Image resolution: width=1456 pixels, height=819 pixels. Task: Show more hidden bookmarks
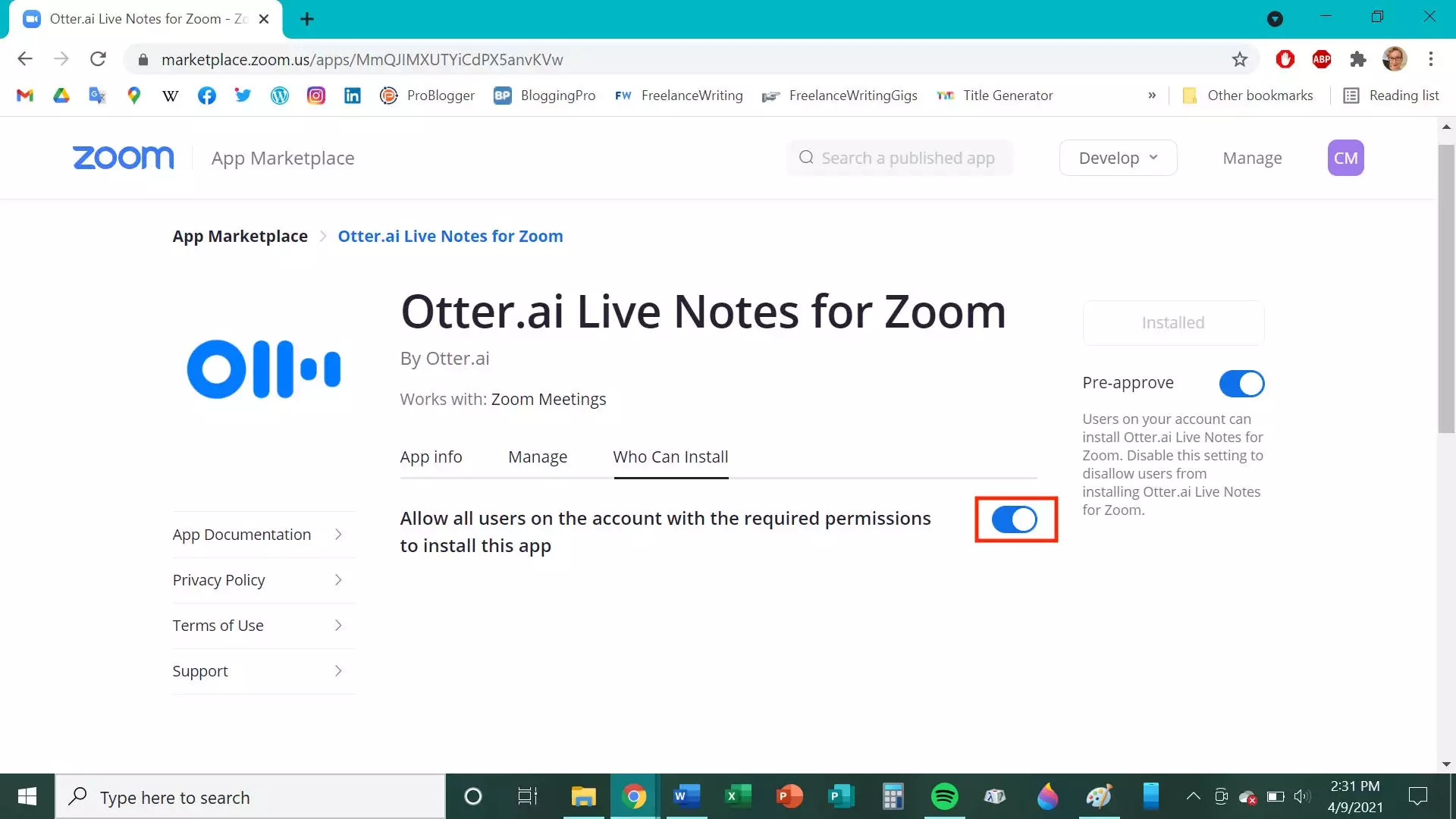coord(1152,96)
